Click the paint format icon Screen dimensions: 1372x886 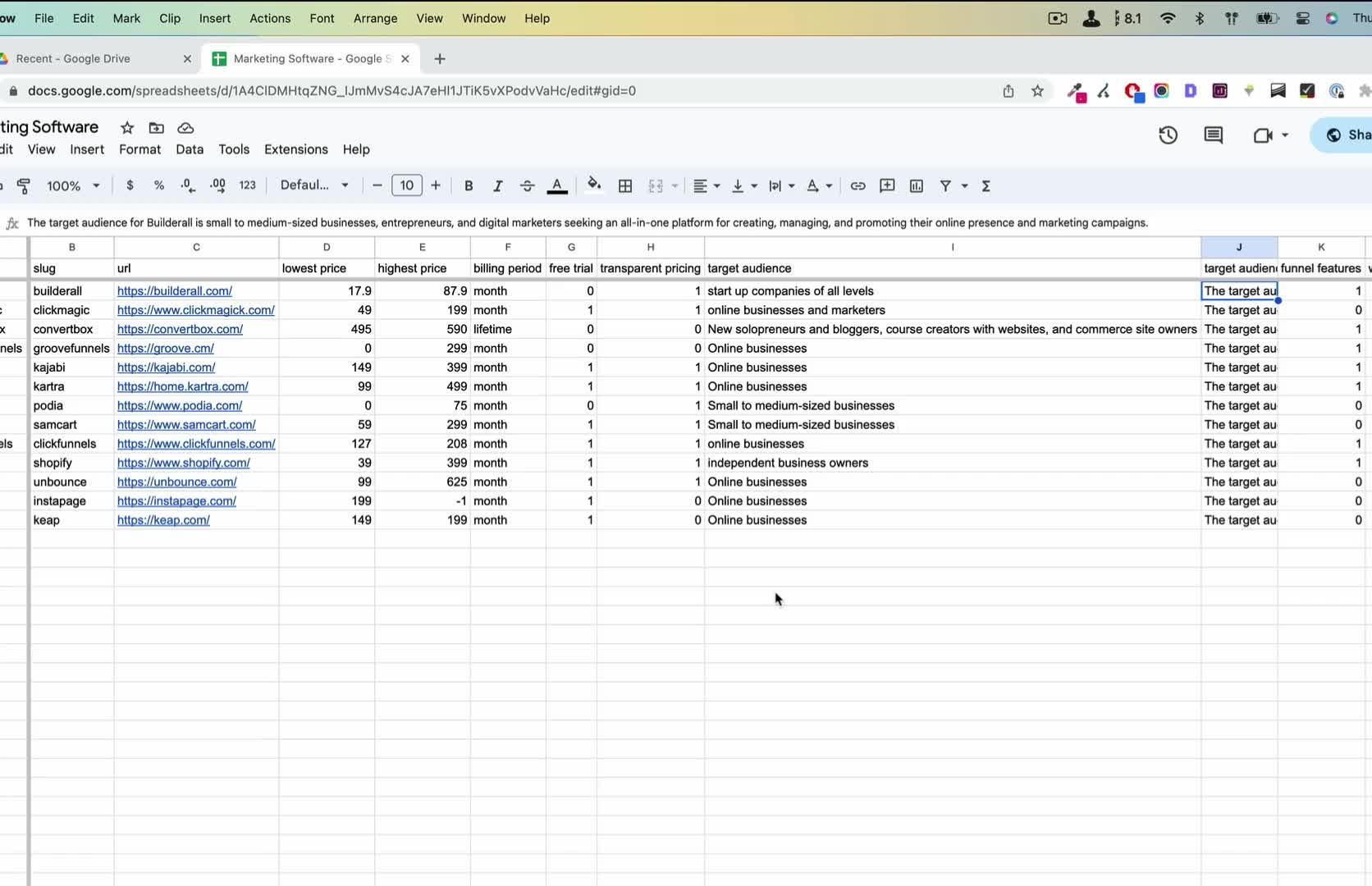tap(24, 185)
